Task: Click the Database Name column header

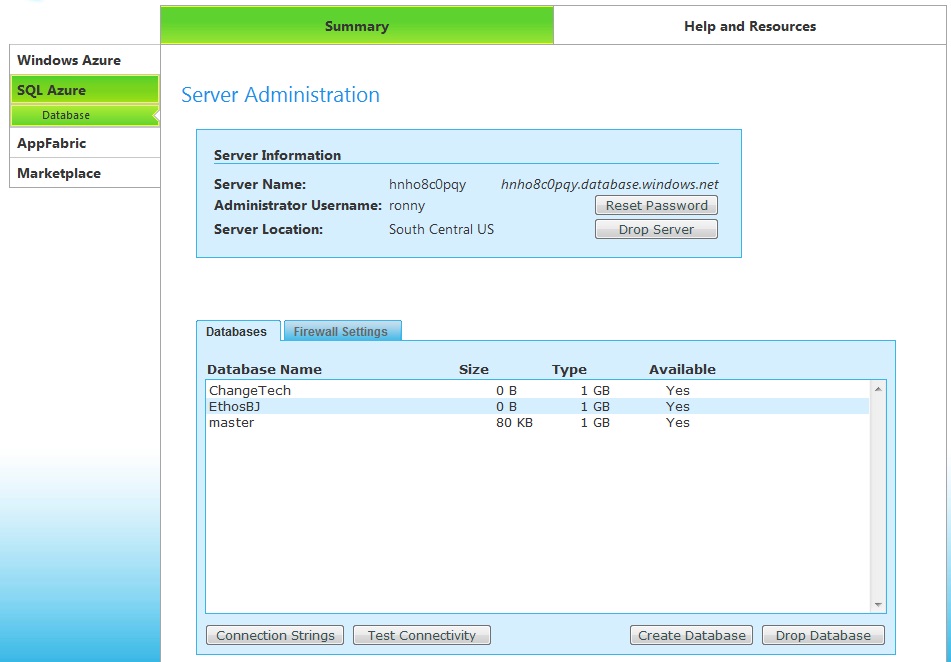Action: 264,369
